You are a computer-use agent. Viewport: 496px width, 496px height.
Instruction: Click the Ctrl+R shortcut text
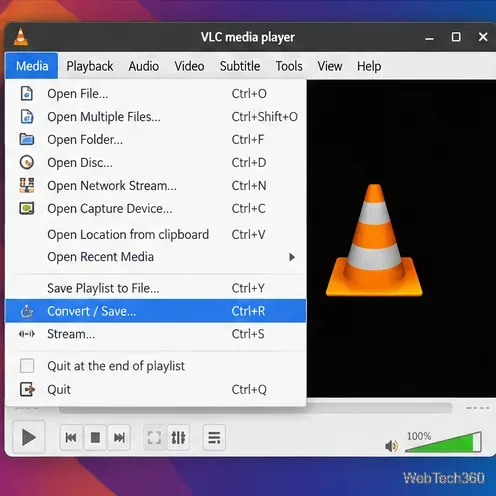click(248, 311)
